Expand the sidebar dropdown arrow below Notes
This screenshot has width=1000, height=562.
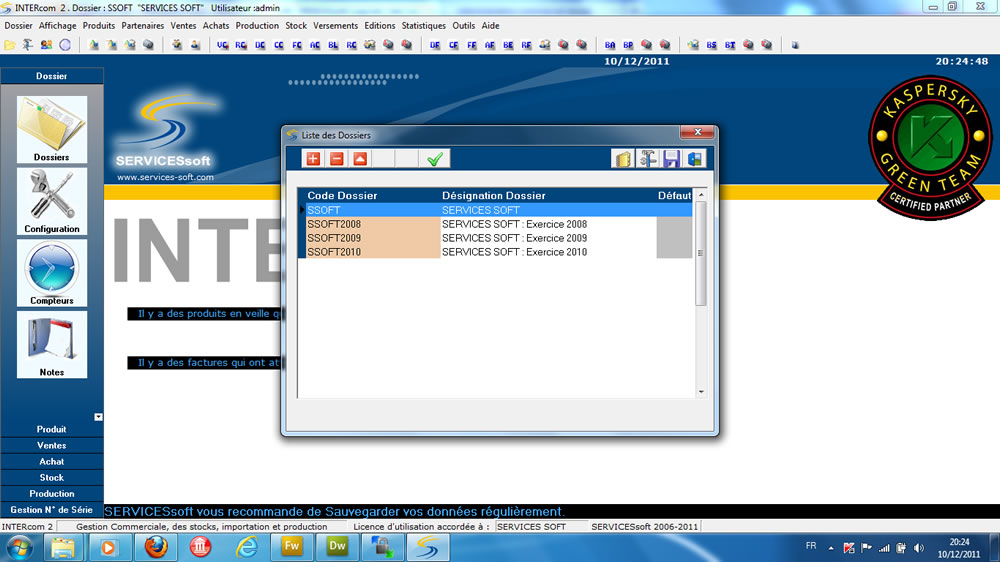click(x=98, y=417)
